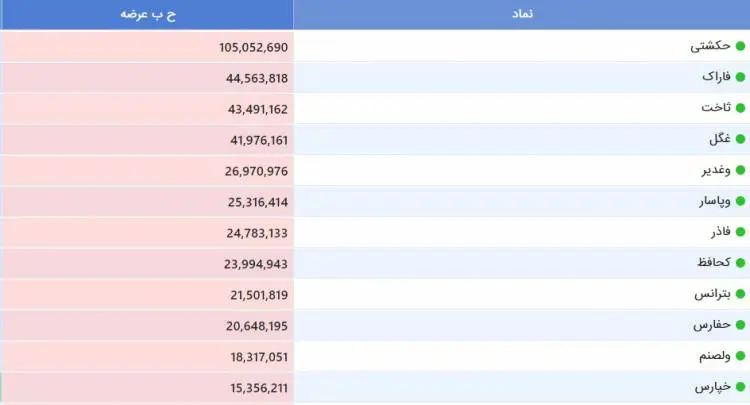Click the green status dot for فاراک

(x=740, y=77)
